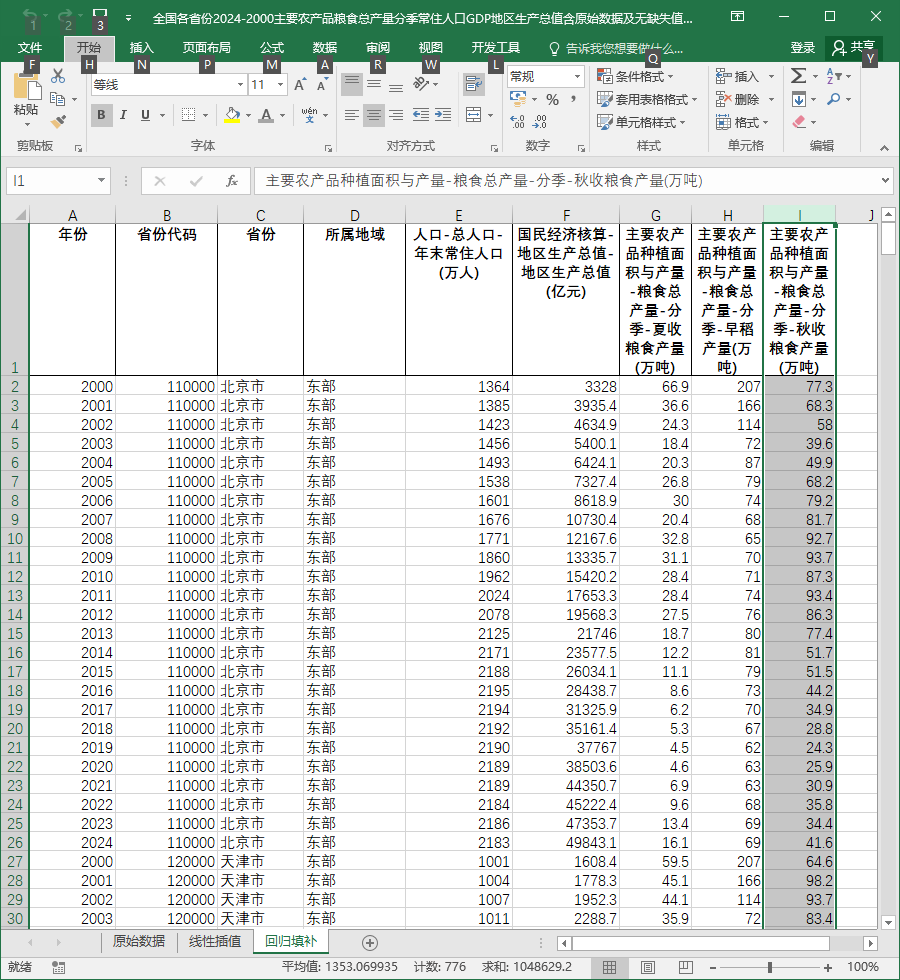Open the 数据 ribbon tab
The width and height of the screenshot is (900, 980).
tap(324, 48)
